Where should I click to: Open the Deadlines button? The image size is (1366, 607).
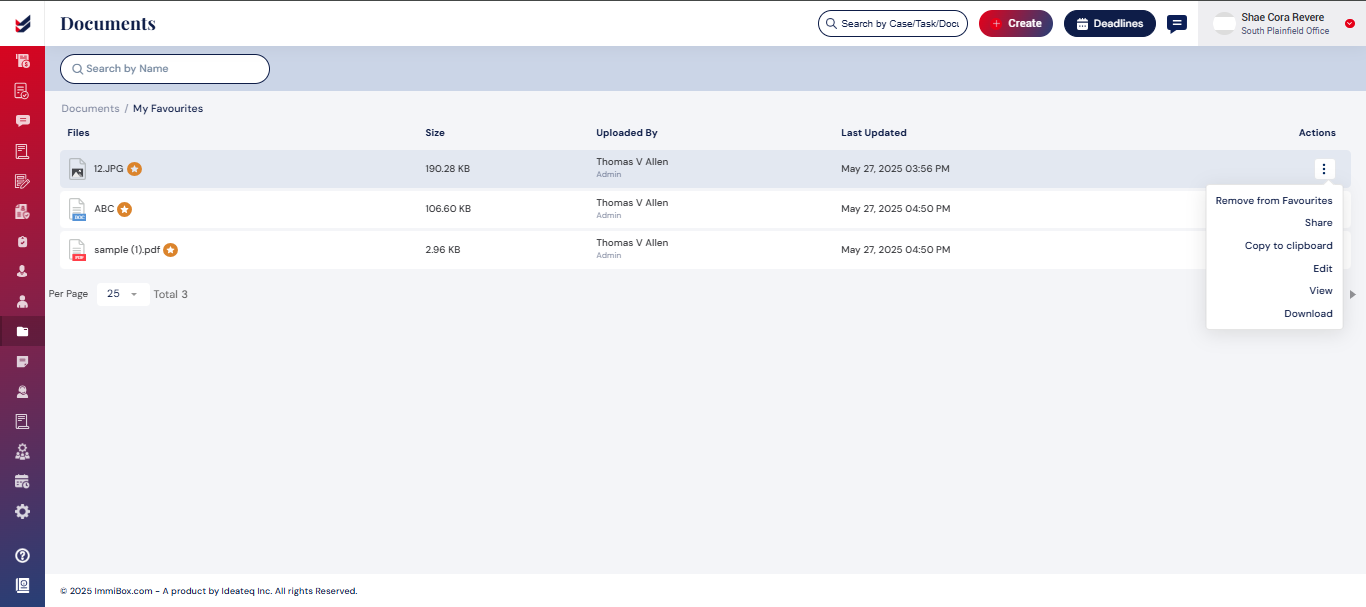pos(1110,23)
